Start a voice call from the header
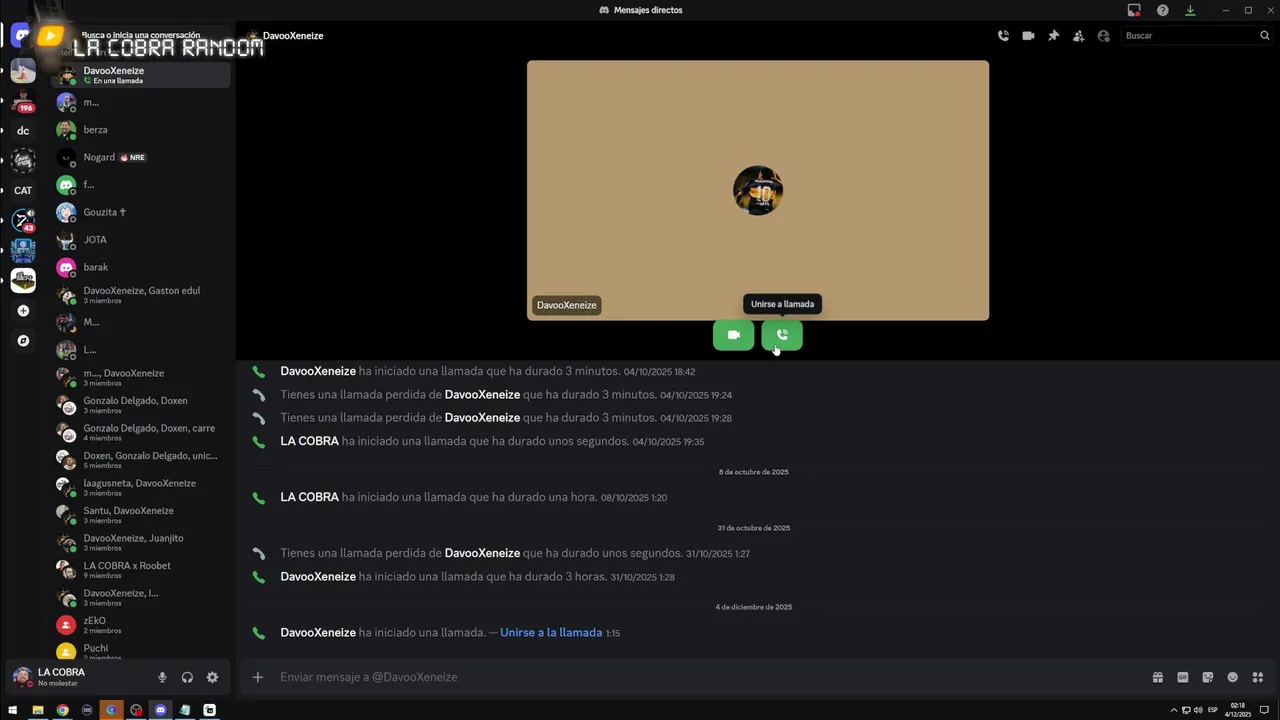Image resolution: width=1280 pixels, height=720 pixels. pos(1003,36)
